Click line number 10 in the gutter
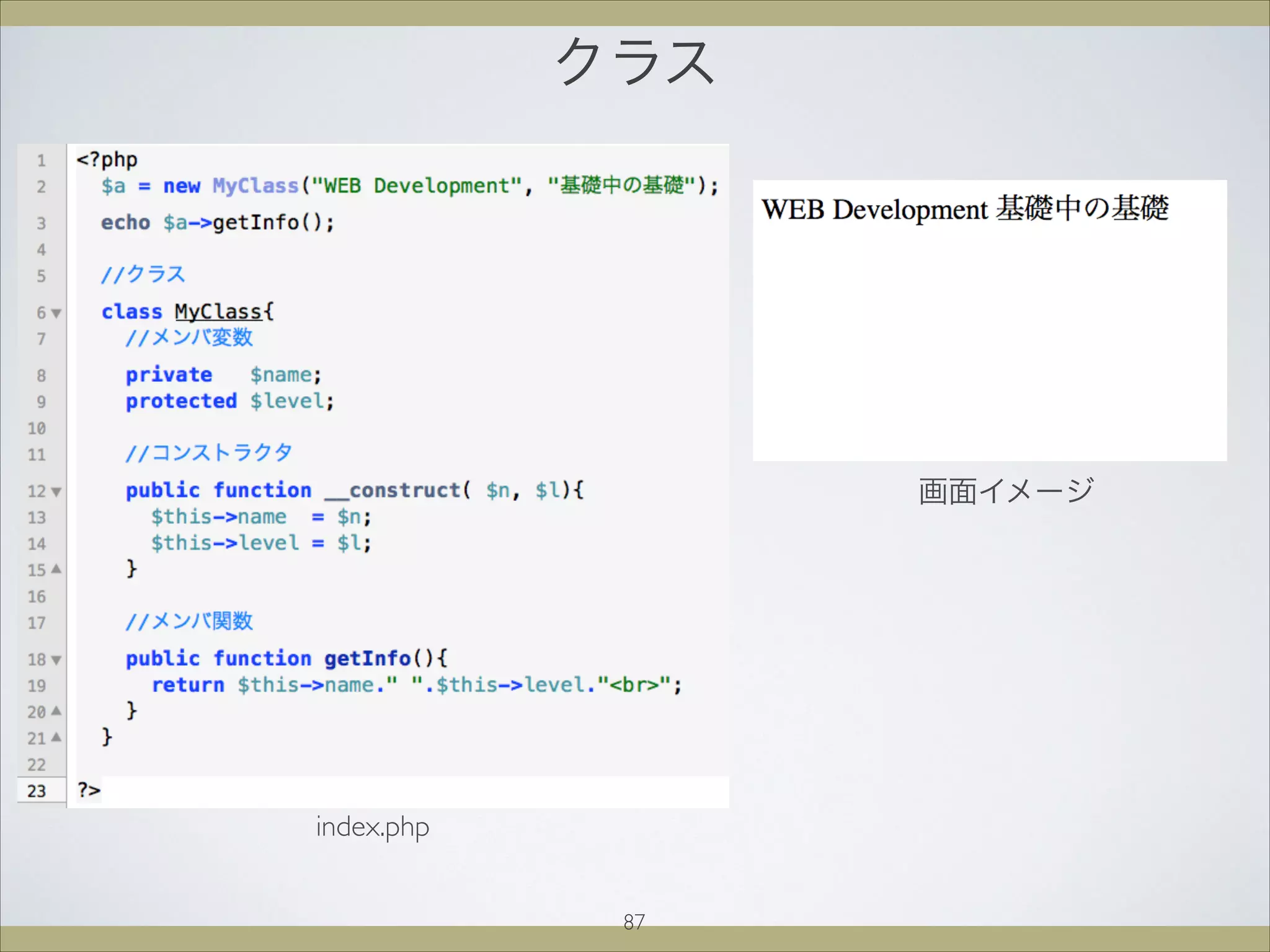The image size is (1270, 952). tap(37, 429)
